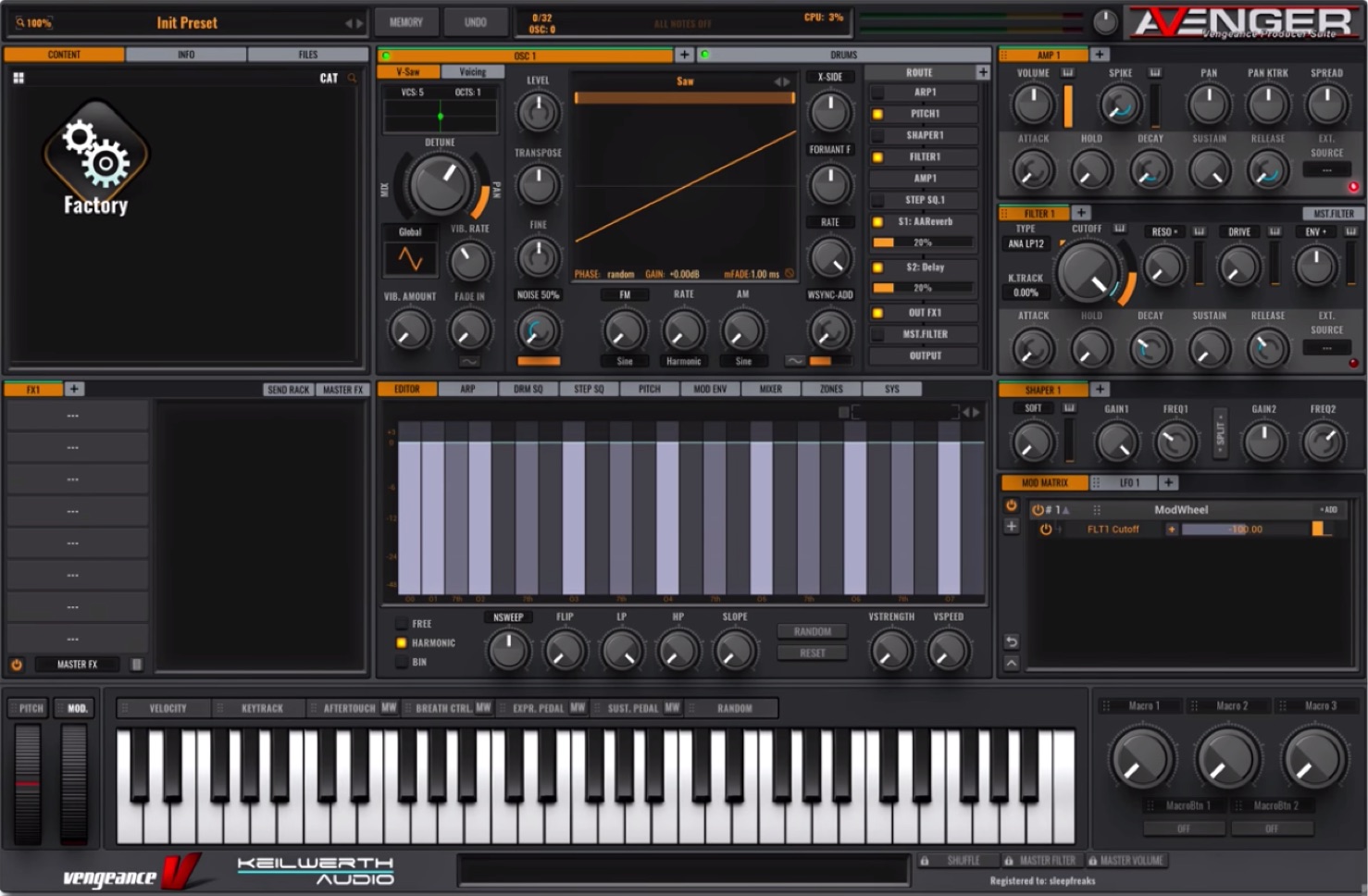Click the mod matrix collapse chevron icon
This screenshot has height=896, width=1368.
[1011, 663]
